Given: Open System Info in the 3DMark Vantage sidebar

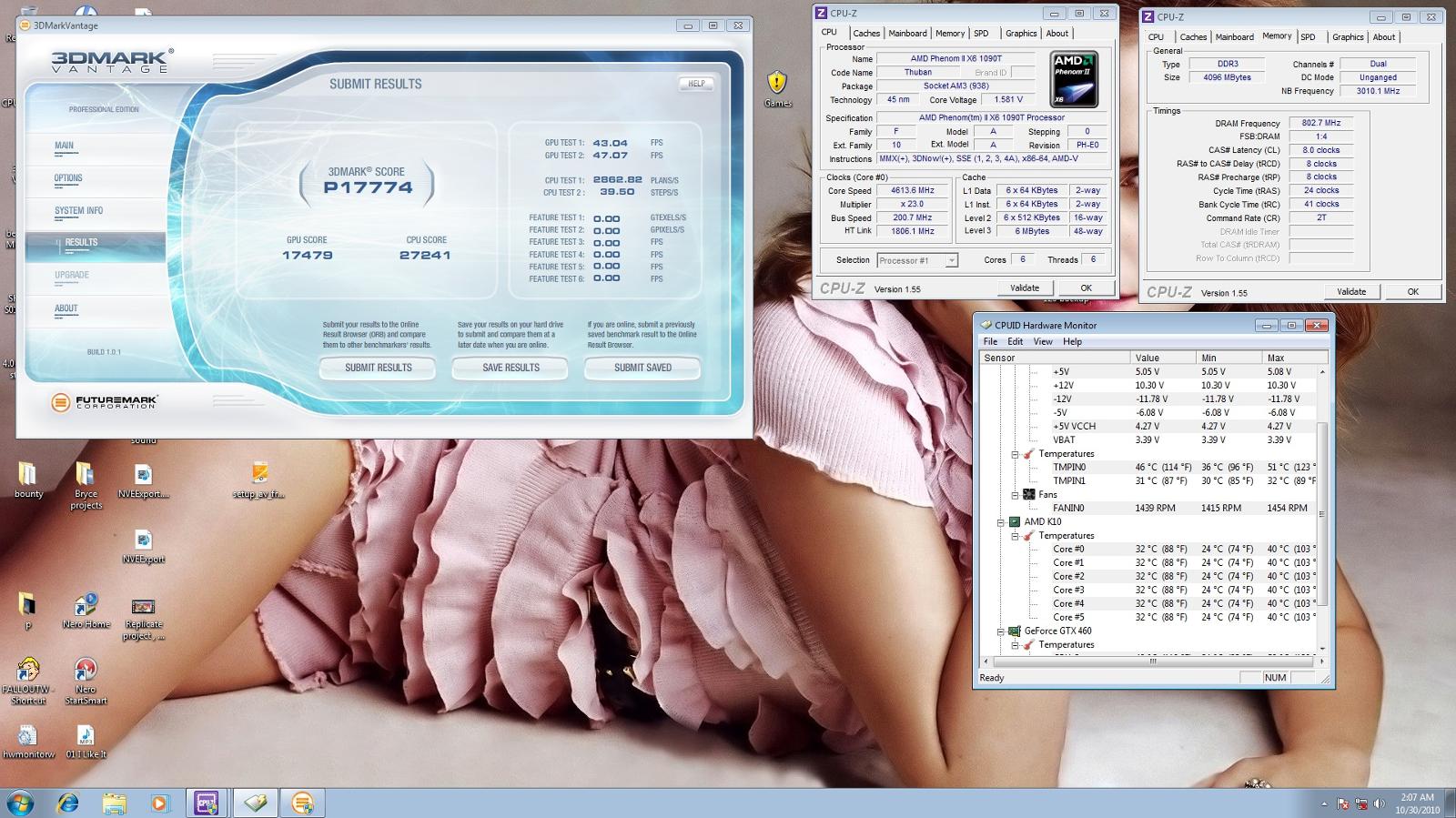Looking at the screenshot, I should click(x=78, y=210).
